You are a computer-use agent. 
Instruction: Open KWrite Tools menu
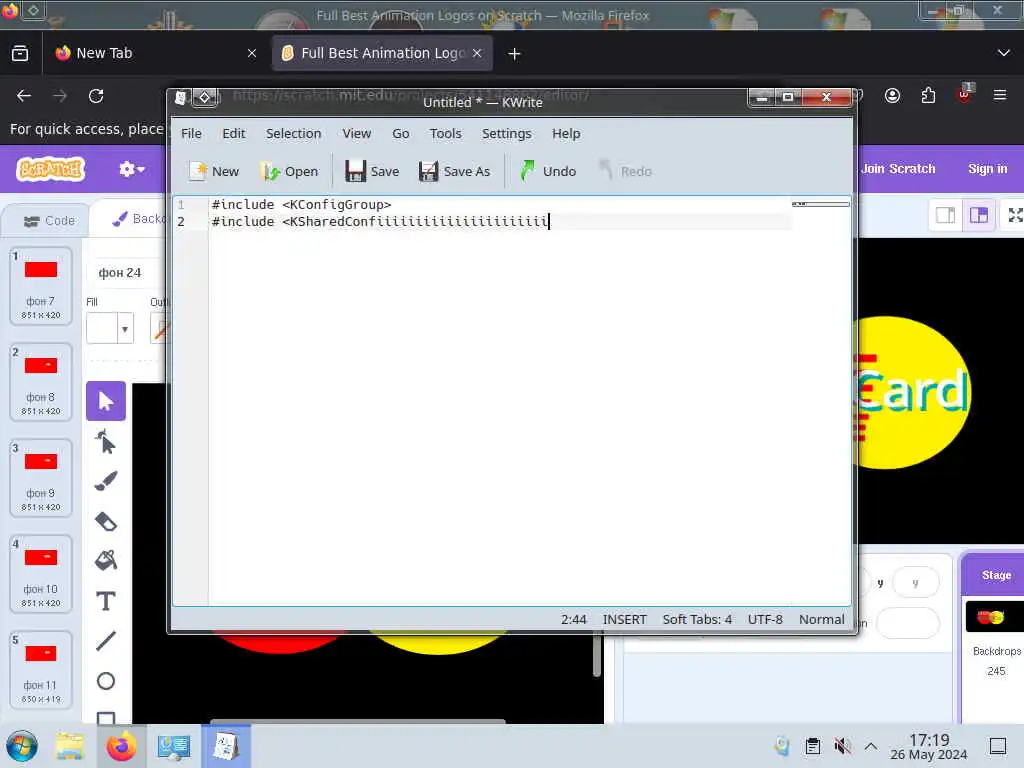[445, 133]
